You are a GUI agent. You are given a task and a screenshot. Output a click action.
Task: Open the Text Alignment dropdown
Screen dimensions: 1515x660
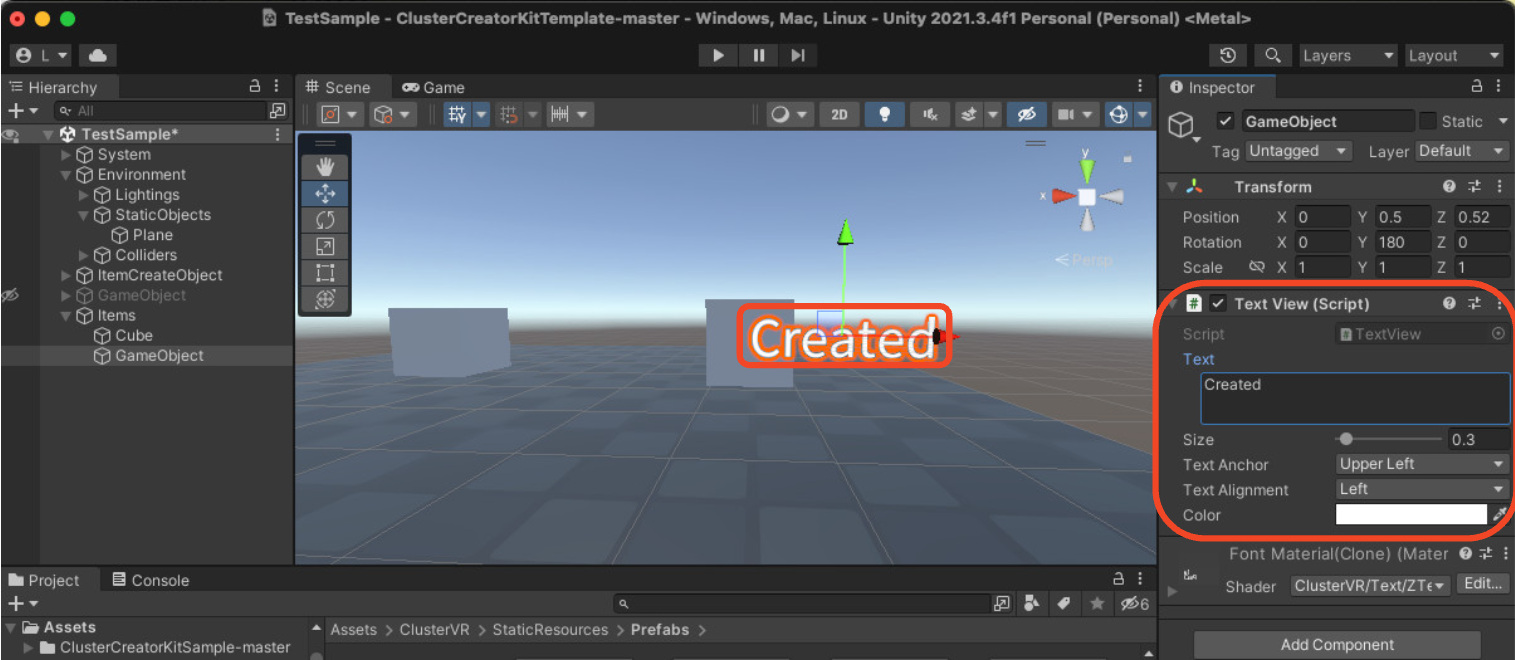(1421, 489)
